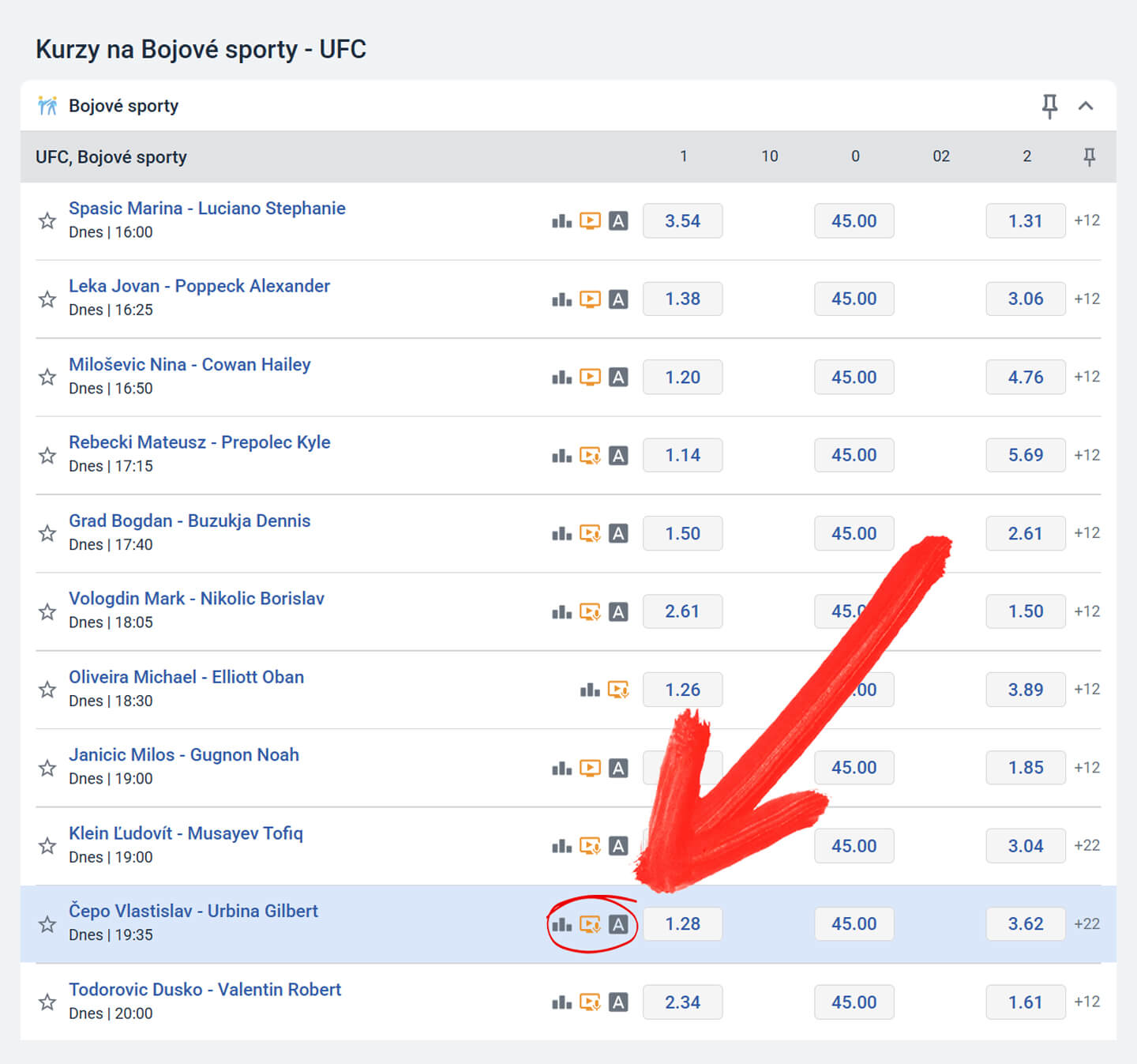Viewport: 1137px width, 1064px height.
Task: Expand +12 more bets for Rebecki Mateusz match
Action: (x=1087, y=455)
